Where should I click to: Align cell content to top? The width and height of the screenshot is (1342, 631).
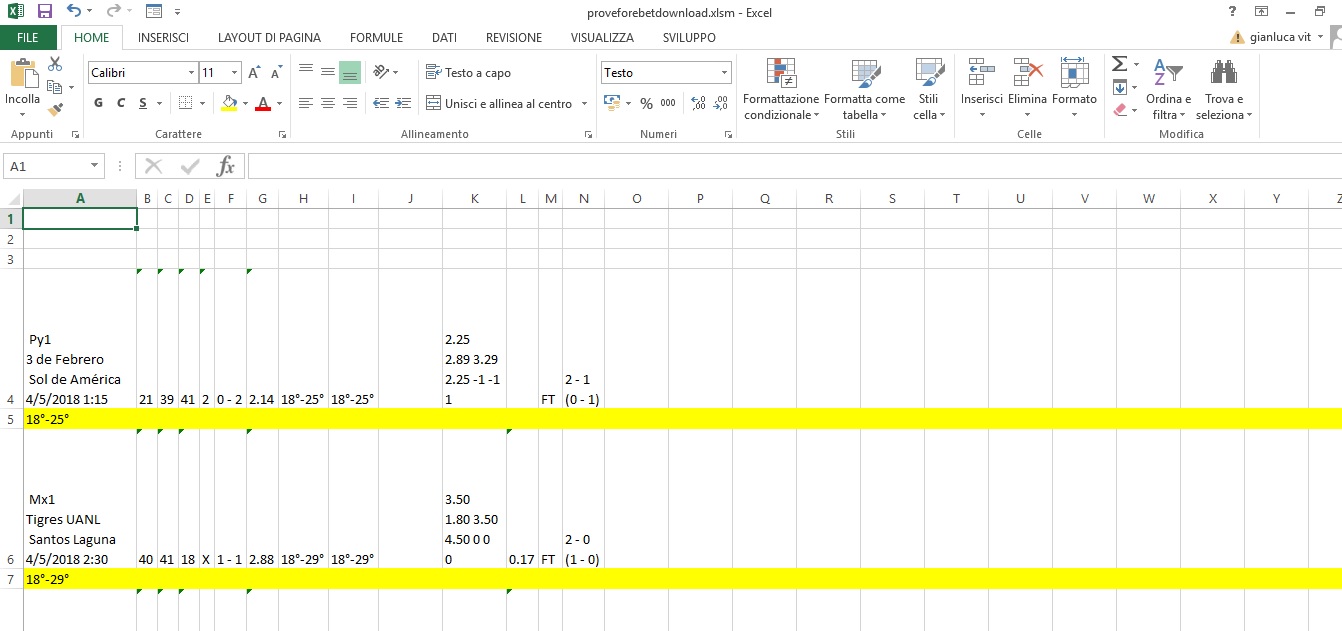306,72
